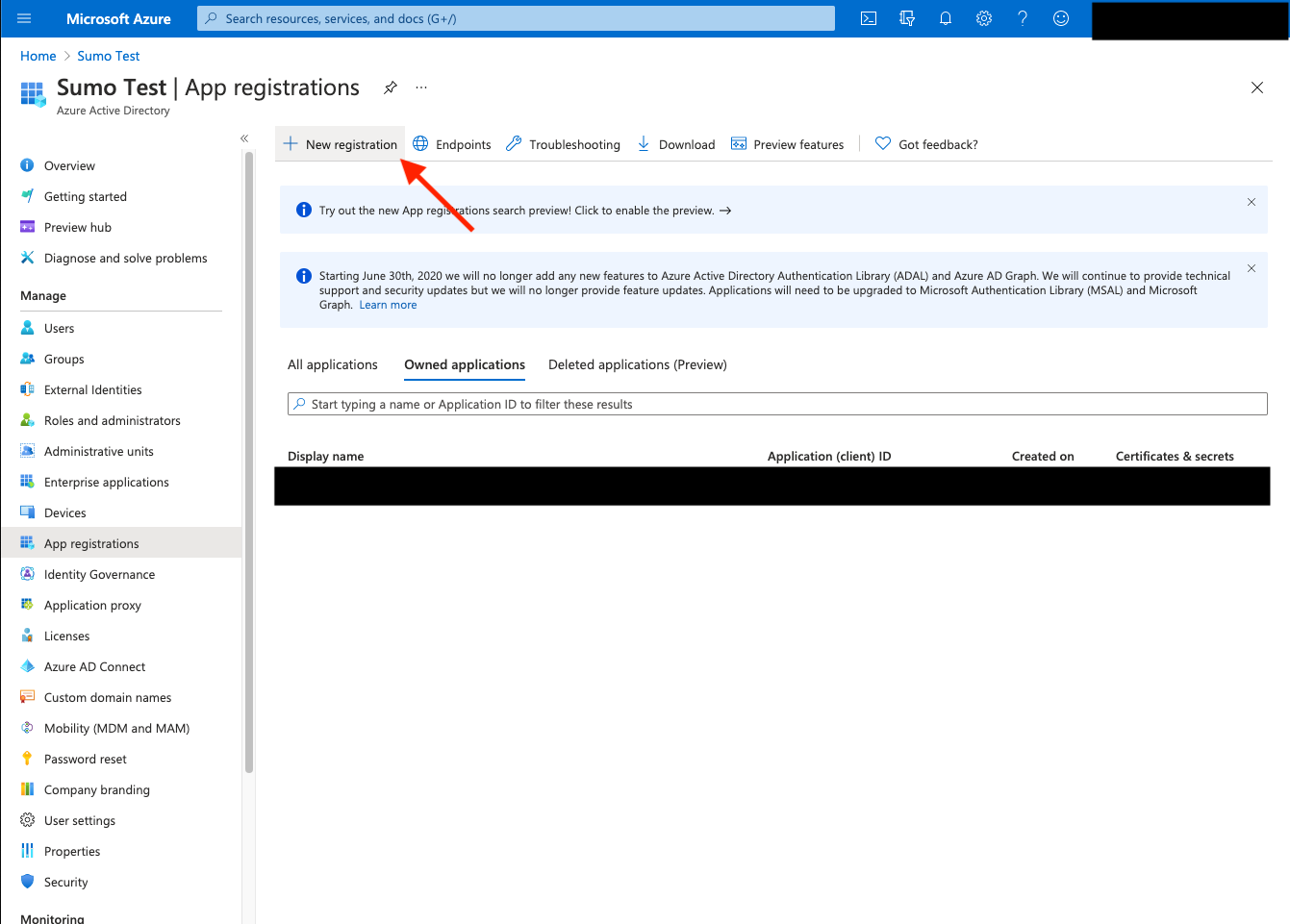Open the Azure portal settings gear
The image size is (1290, 924).
coord(983,18)
